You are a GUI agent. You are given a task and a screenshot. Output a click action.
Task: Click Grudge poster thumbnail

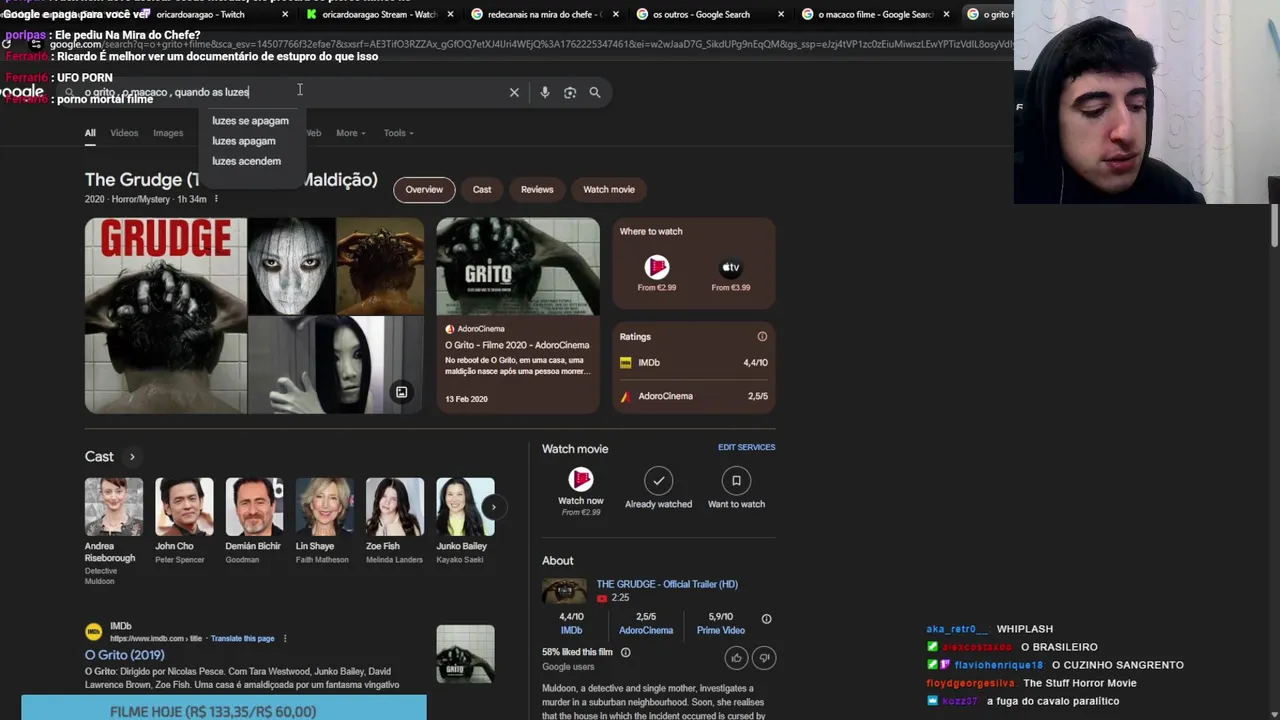[166, 315]
